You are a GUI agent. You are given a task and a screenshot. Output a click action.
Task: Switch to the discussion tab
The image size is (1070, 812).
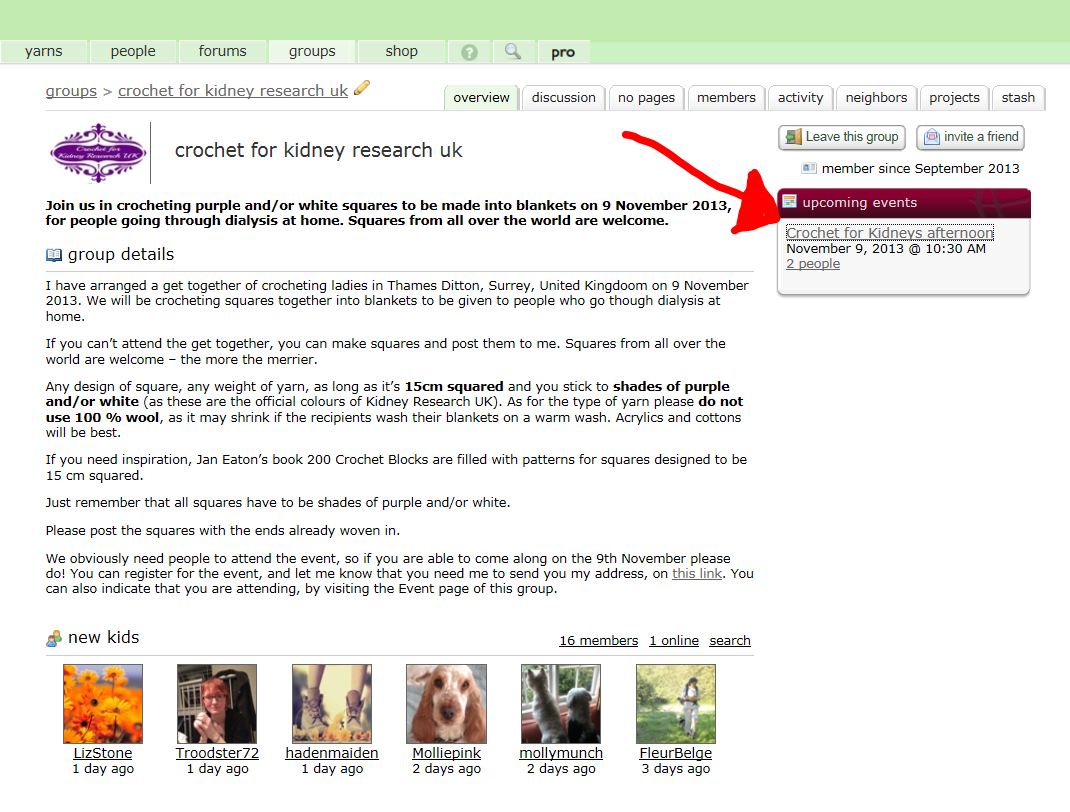click(x=563, y=98)
